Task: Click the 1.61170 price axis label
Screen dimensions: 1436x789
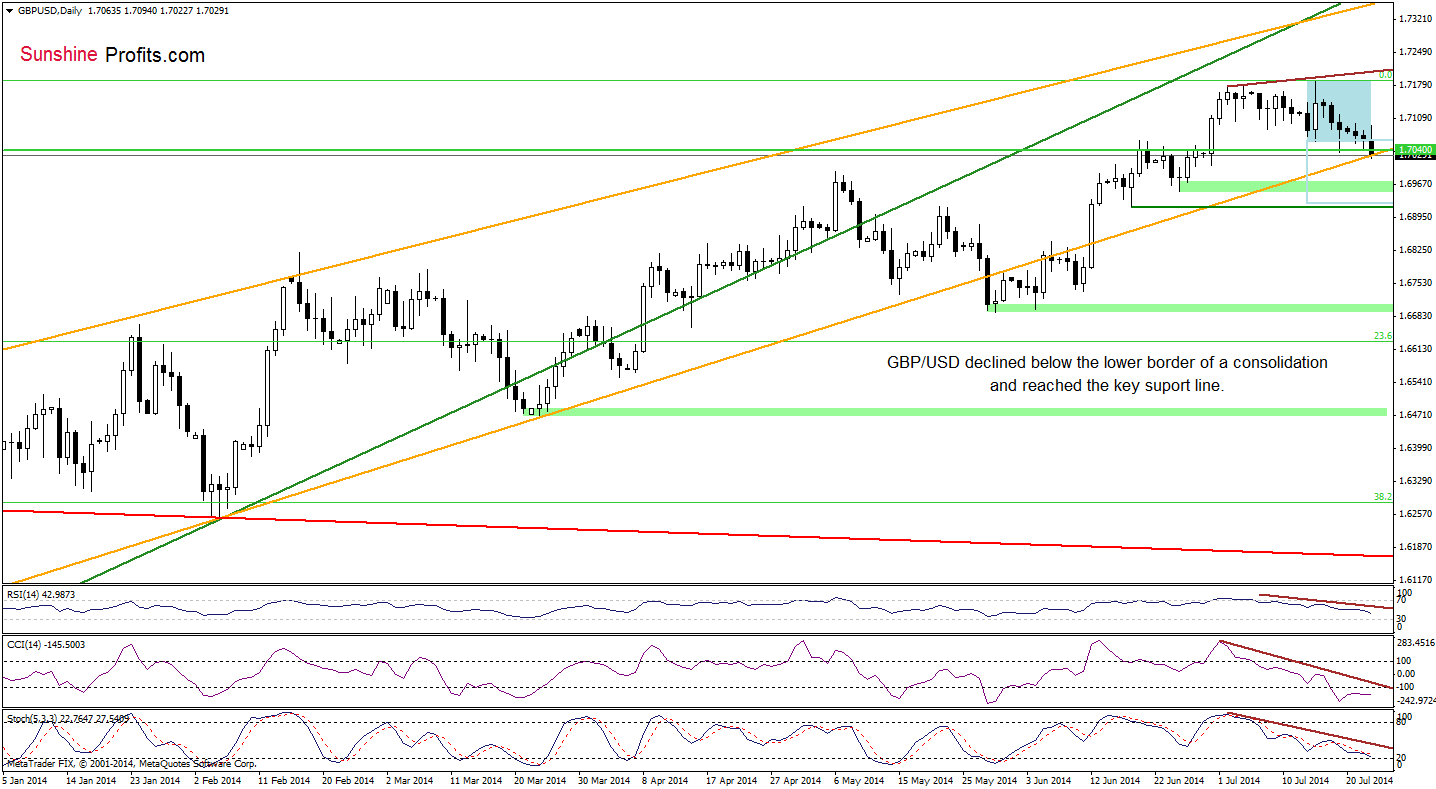Action: point(1414,580)
